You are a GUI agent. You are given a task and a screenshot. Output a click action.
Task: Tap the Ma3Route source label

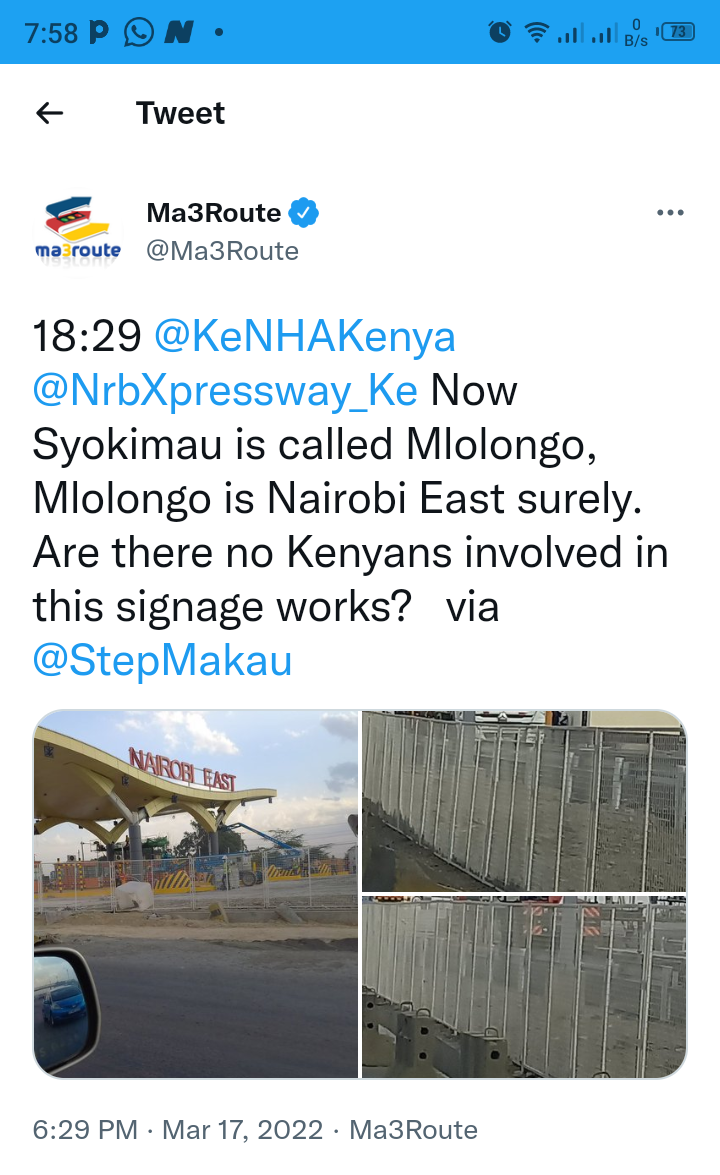pyautogui.click(x=414, y=1129)
